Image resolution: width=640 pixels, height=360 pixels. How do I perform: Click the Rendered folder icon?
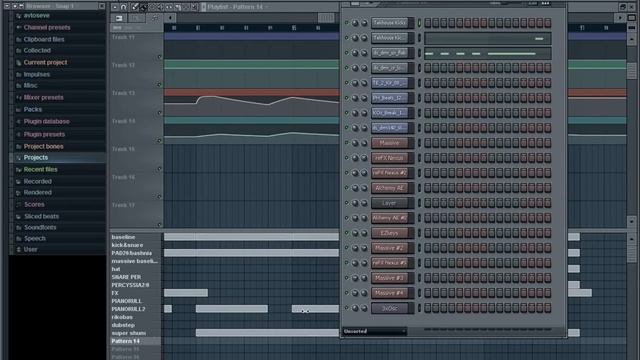point(18,193)
